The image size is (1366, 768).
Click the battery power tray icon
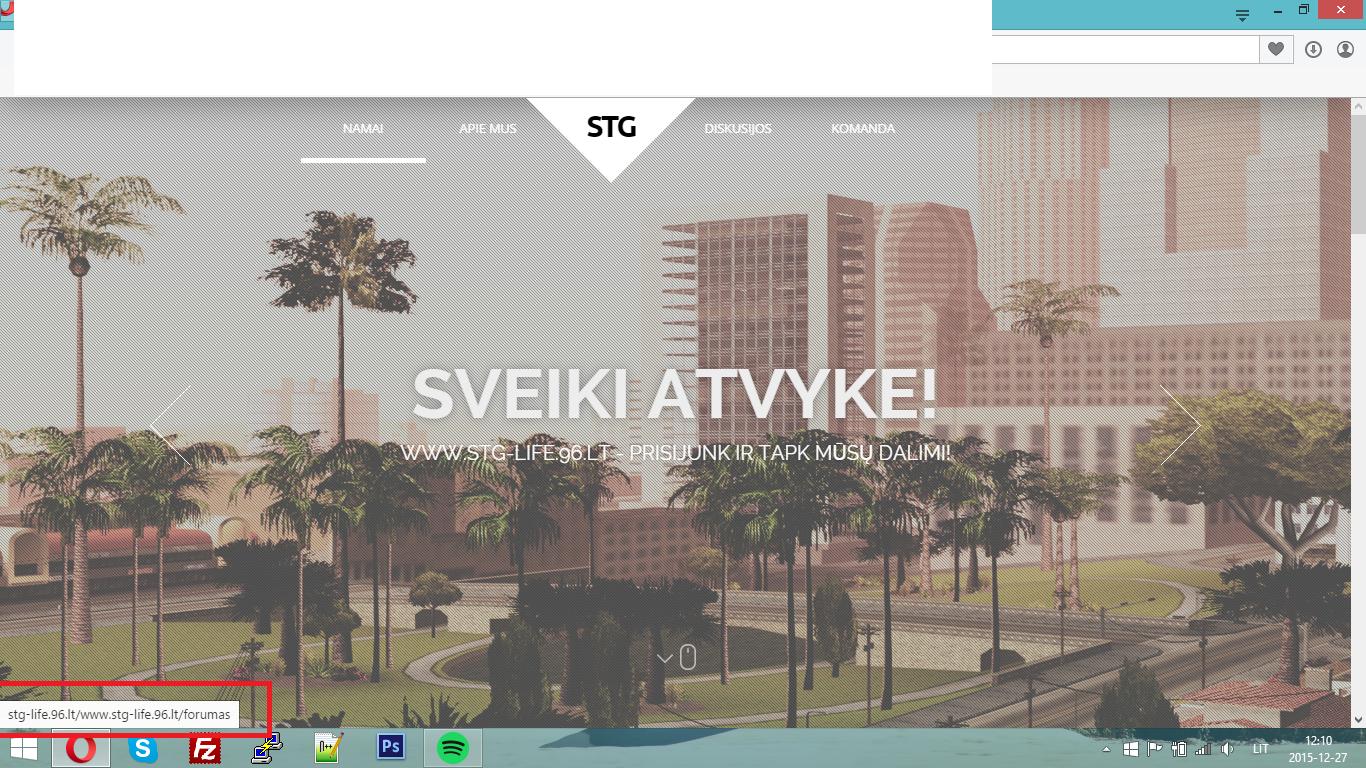[1179, 749]
